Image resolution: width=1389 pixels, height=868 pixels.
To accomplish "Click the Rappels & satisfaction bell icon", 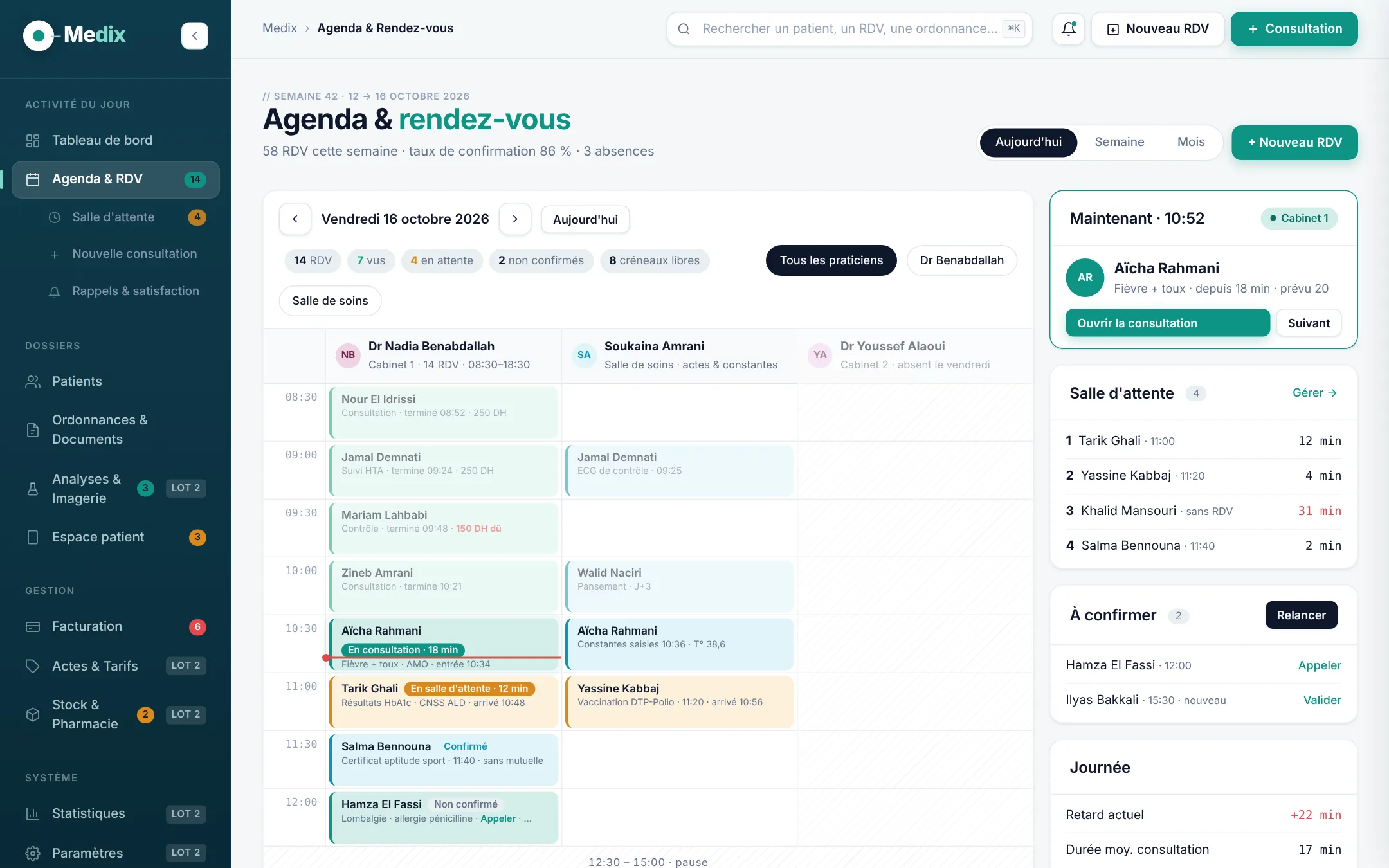I will pyautogui.click(x=55, y=292).
